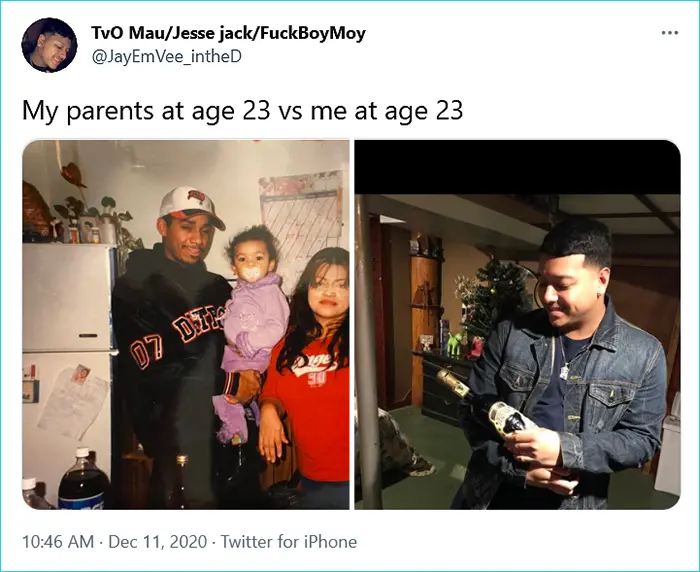Image resolution: width=700 pixels, height=572 pixels.
Task: Click the 10:46 AM timestamp
Action: [x=58, y=542]
